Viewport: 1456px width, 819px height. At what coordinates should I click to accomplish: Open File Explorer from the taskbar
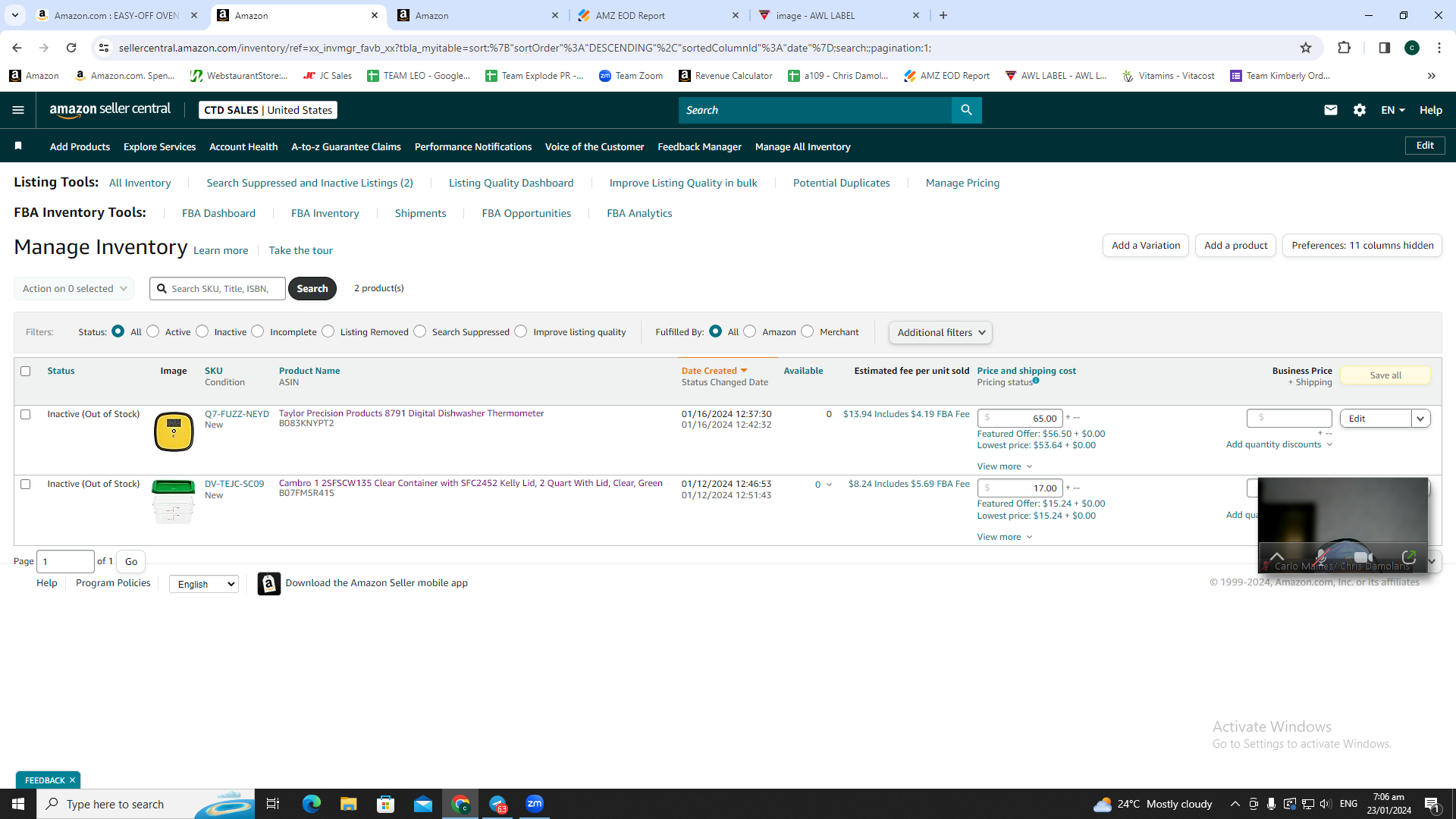348,804
